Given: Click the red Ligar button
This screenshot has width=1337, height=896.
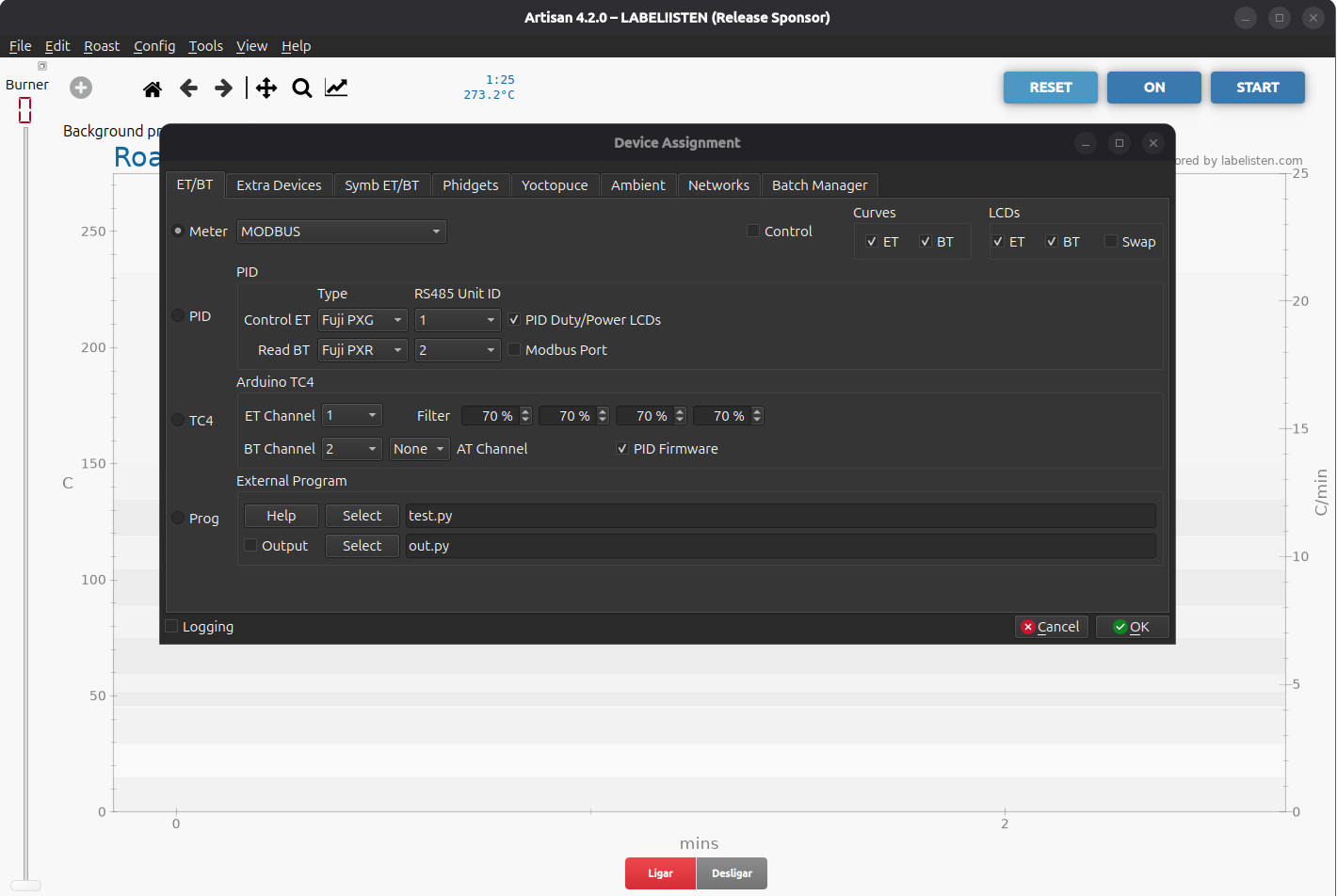Looking at the screenshot, I should coord(660,873).
